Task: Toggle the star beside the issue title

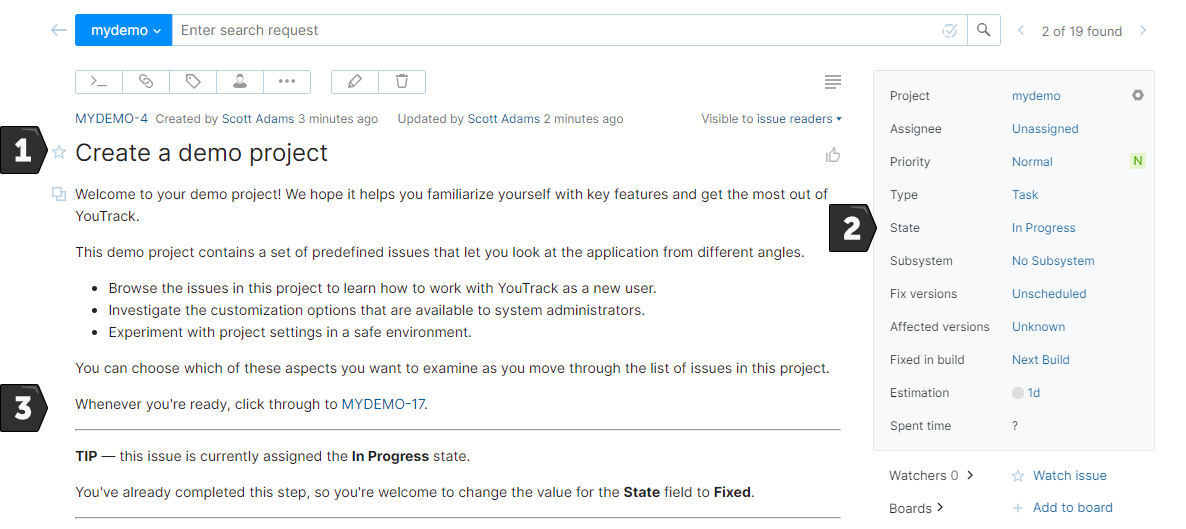Action: pos(59,152)
